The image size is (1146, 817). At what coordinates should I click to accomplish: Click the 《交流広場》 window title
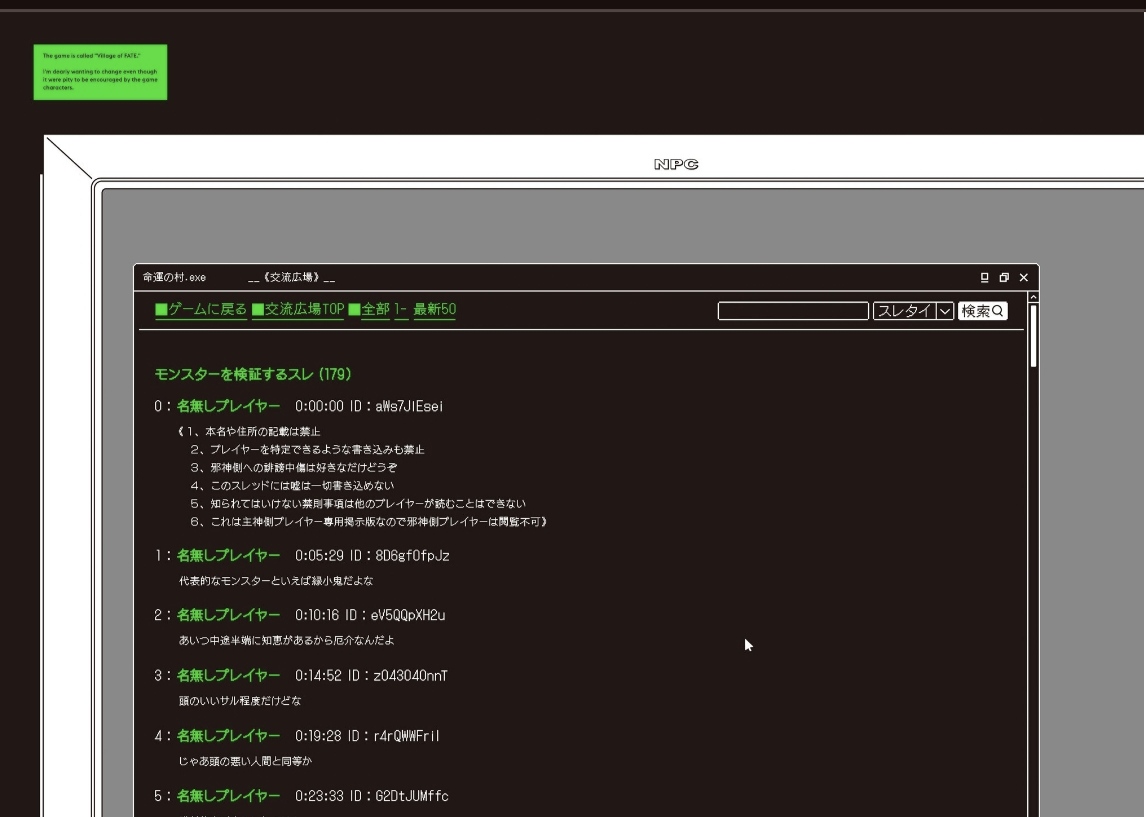pyautogui.click(x=291, y=278)
